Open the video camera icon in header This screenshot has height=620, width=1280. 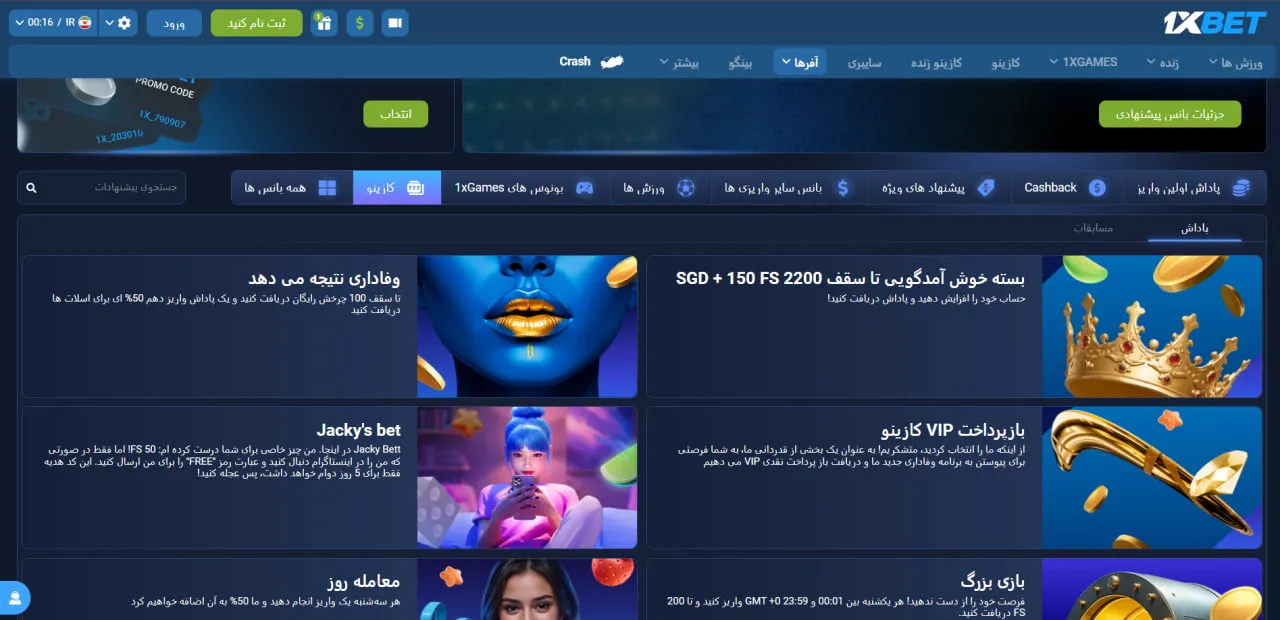pos(395,23)
